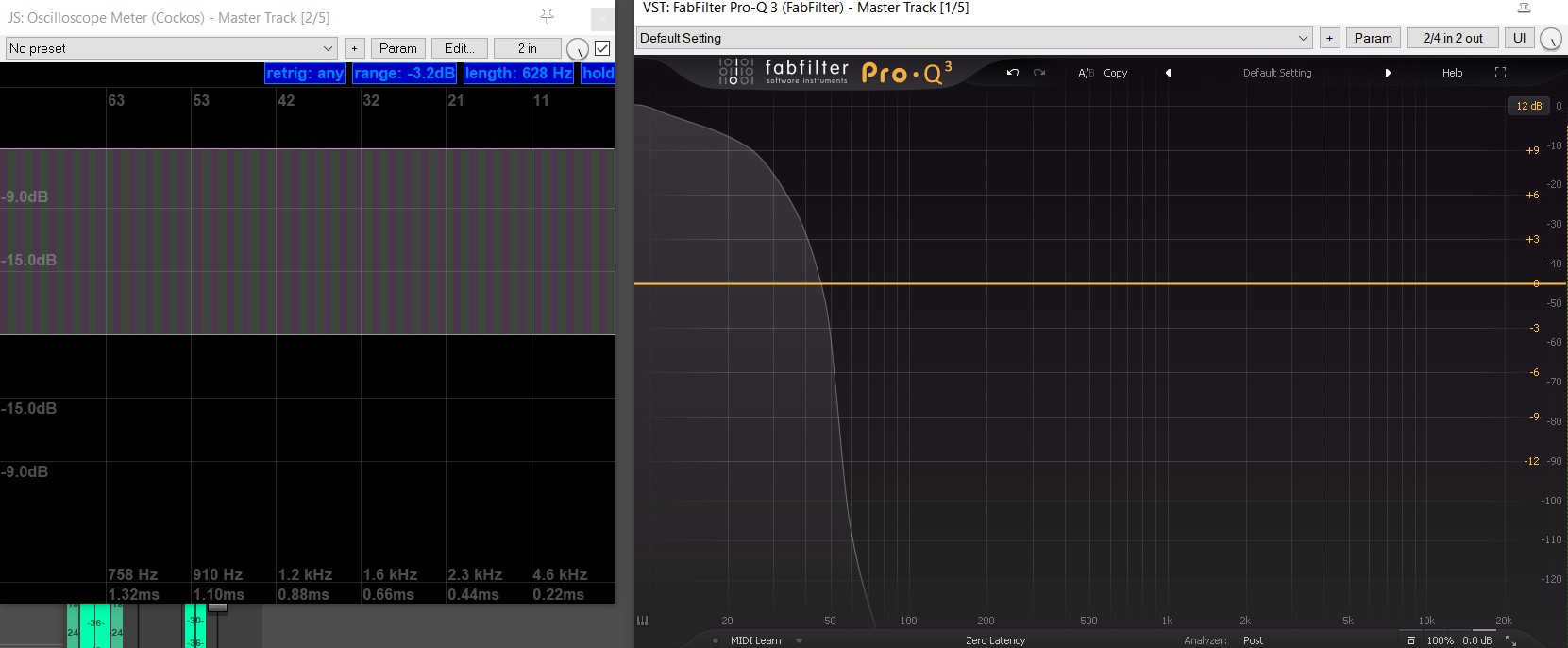Change the retrig: any setting

click(x=305, y=74)
